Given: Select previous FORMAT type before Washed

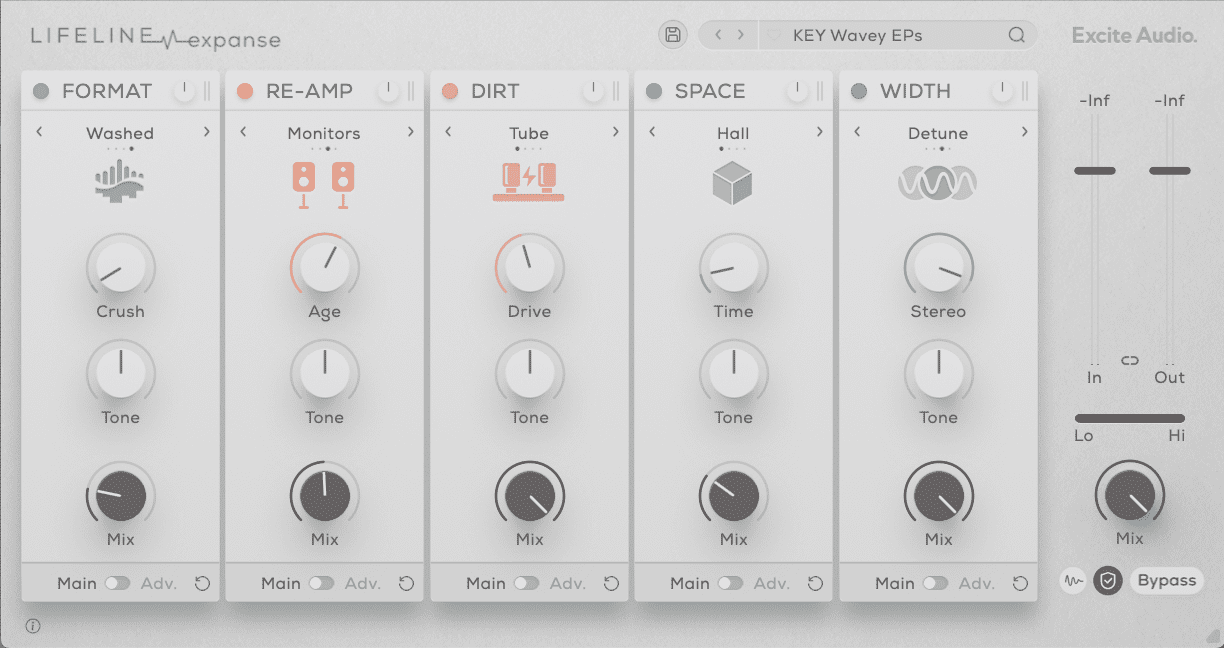Looking at the screenshot, I should 39,131.
